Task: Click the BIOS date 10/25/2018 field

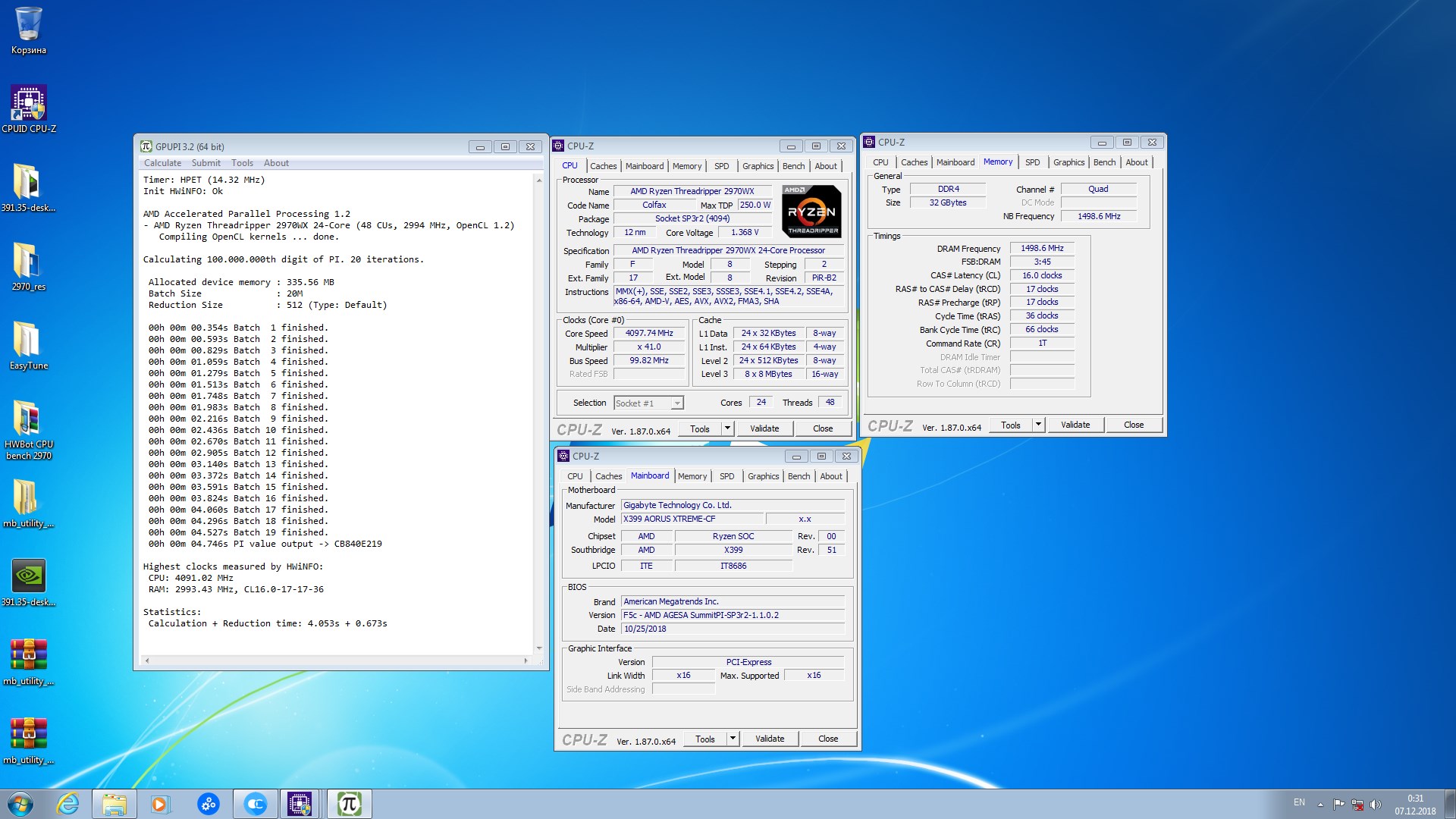Action: point(733,629)
